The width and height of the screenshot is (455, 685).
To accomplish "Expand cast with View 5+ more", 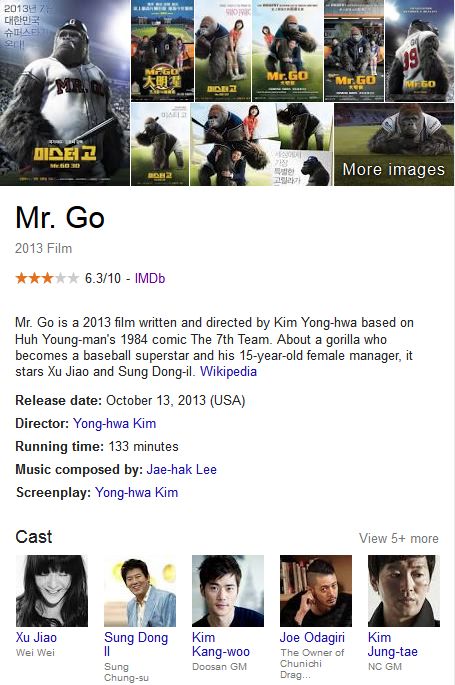I will (x=399, y=538).
